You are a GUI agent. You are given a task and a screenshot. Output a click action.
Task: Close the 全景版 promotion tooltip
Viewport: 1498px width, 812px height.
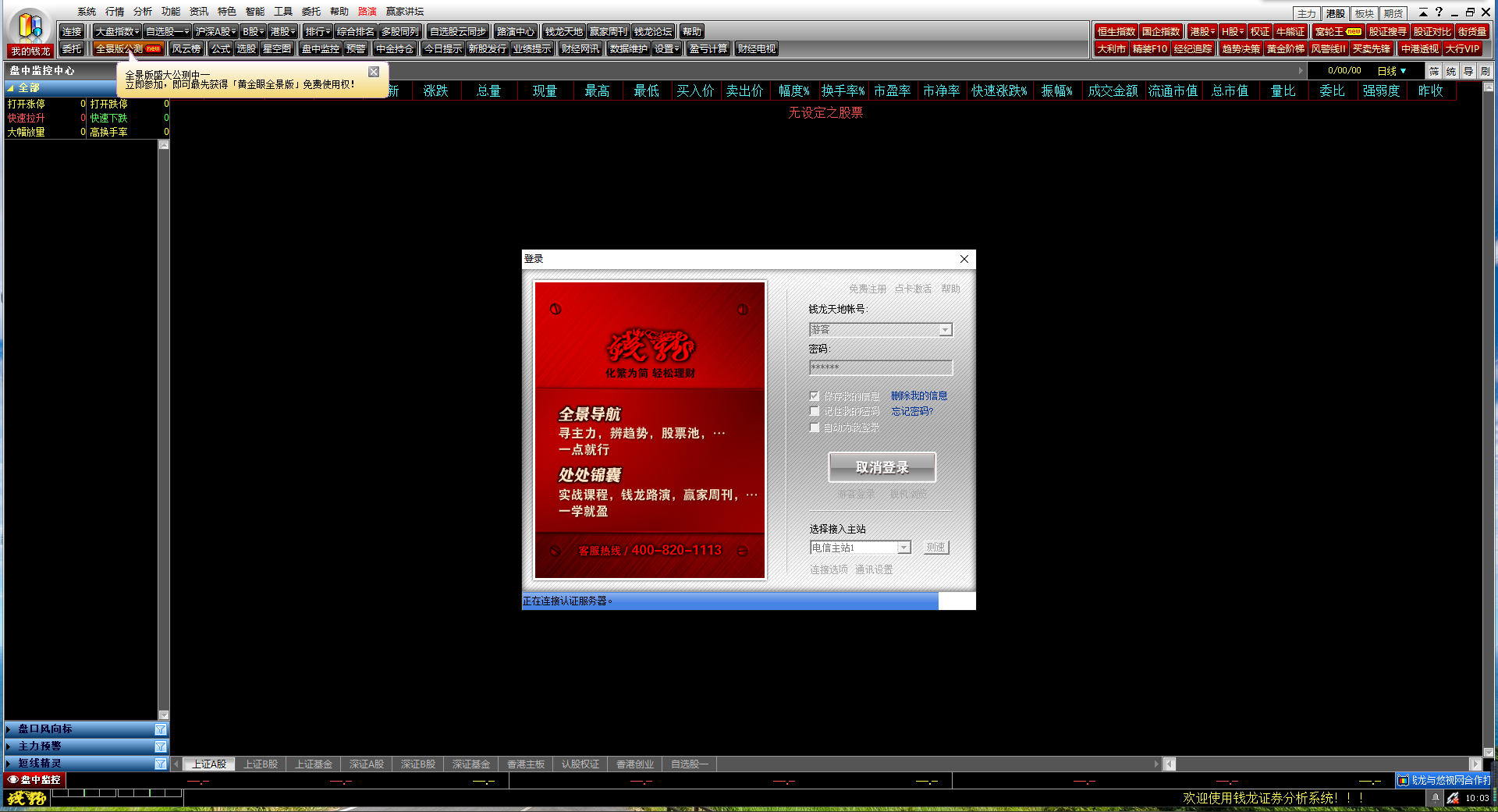pyautogui.click(x=374, y=72)
